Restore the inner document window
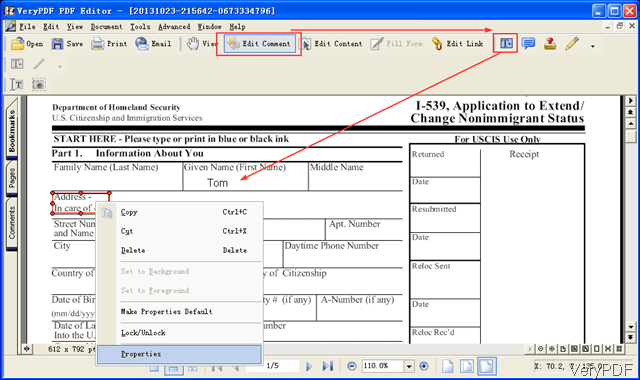 [x=620, y=27]
